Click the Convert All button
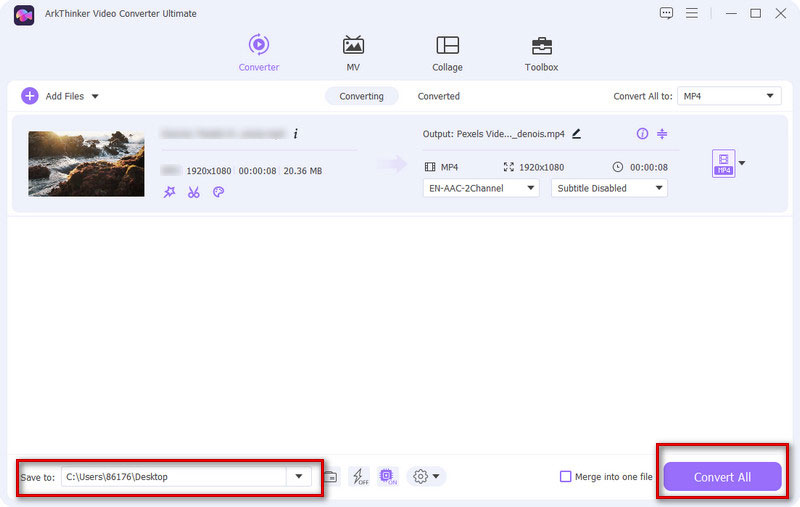Image resolution: width=800 pixels, height=507 pixels. pyautogui.click(x=722, y=477)
